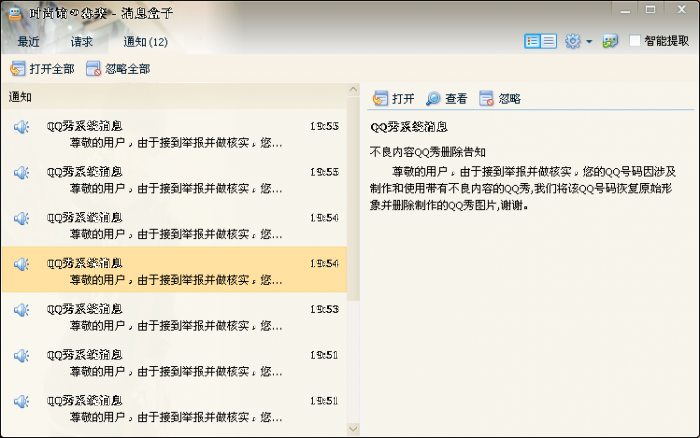Screen dimensions: 700x438
Task: Select the highlighted QQ秀系统消息 at 19:54
Action: (174, 270)
